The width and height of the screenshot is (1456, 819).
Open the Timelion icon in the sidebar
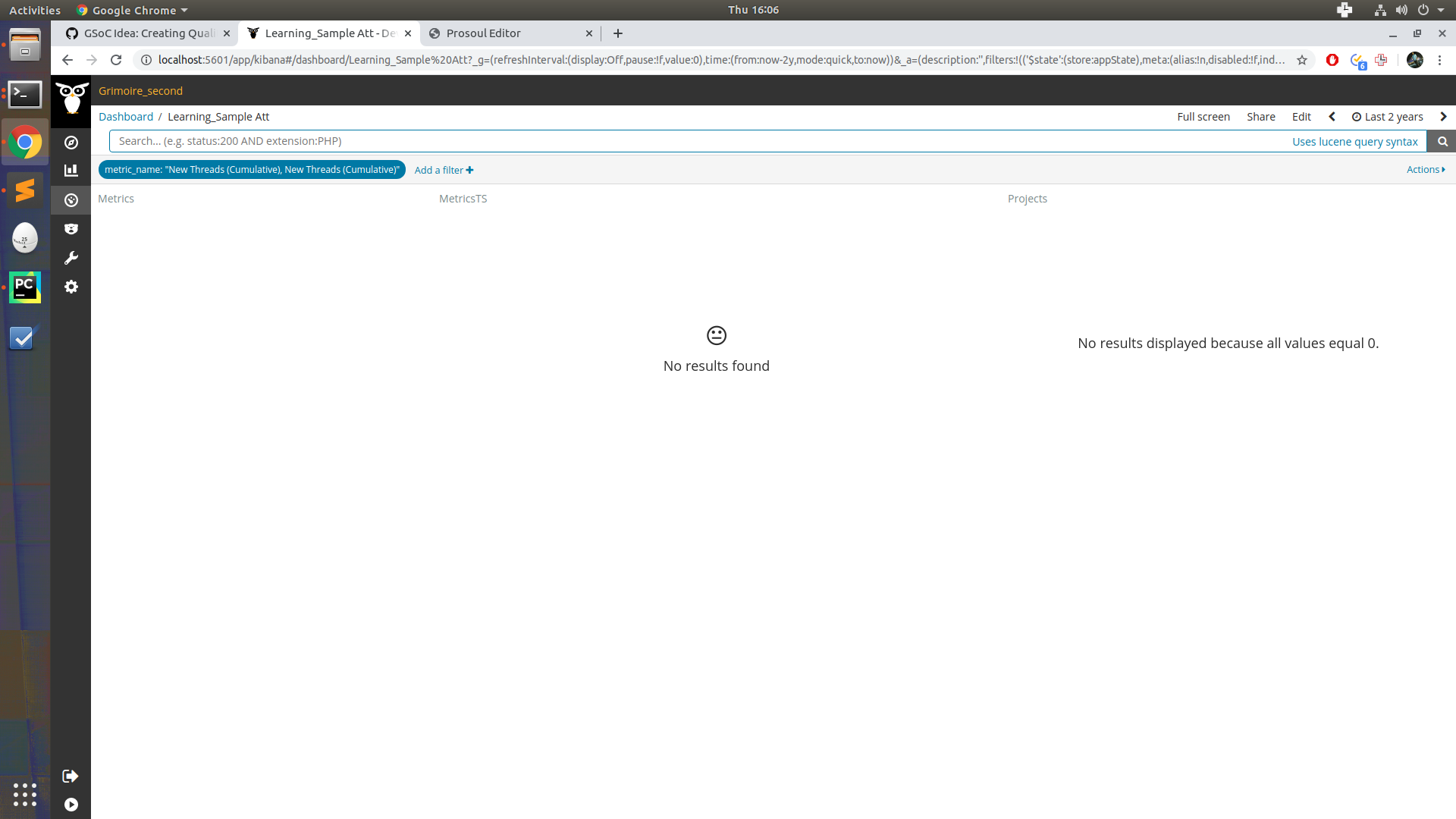[x=71, y=228]
